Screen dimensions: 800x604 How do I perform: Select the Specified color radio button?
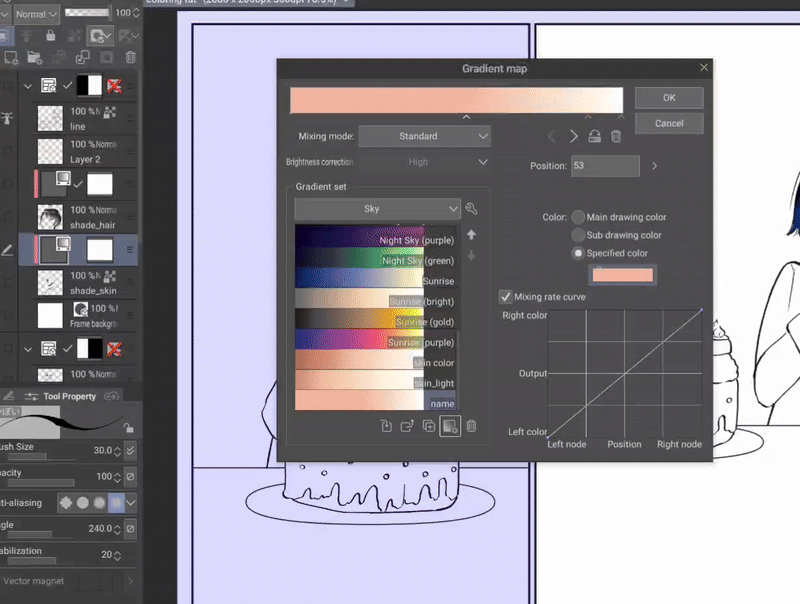[578, 253]
